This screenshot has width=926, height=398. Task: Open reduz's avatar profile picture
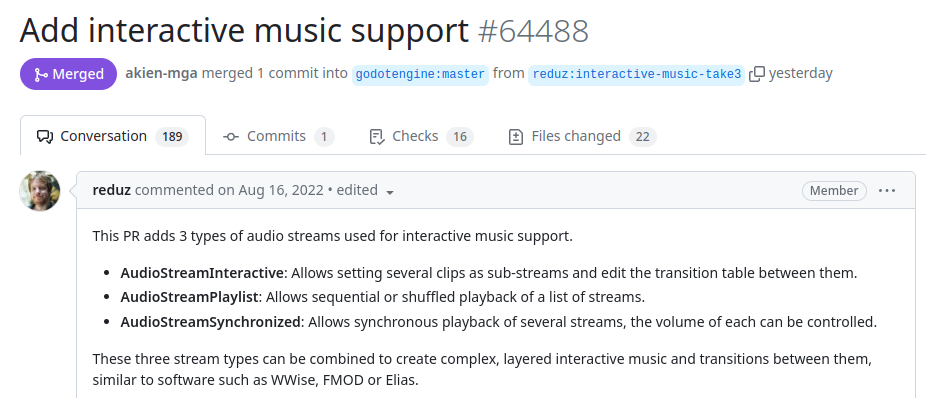click(x=40, y=191)
